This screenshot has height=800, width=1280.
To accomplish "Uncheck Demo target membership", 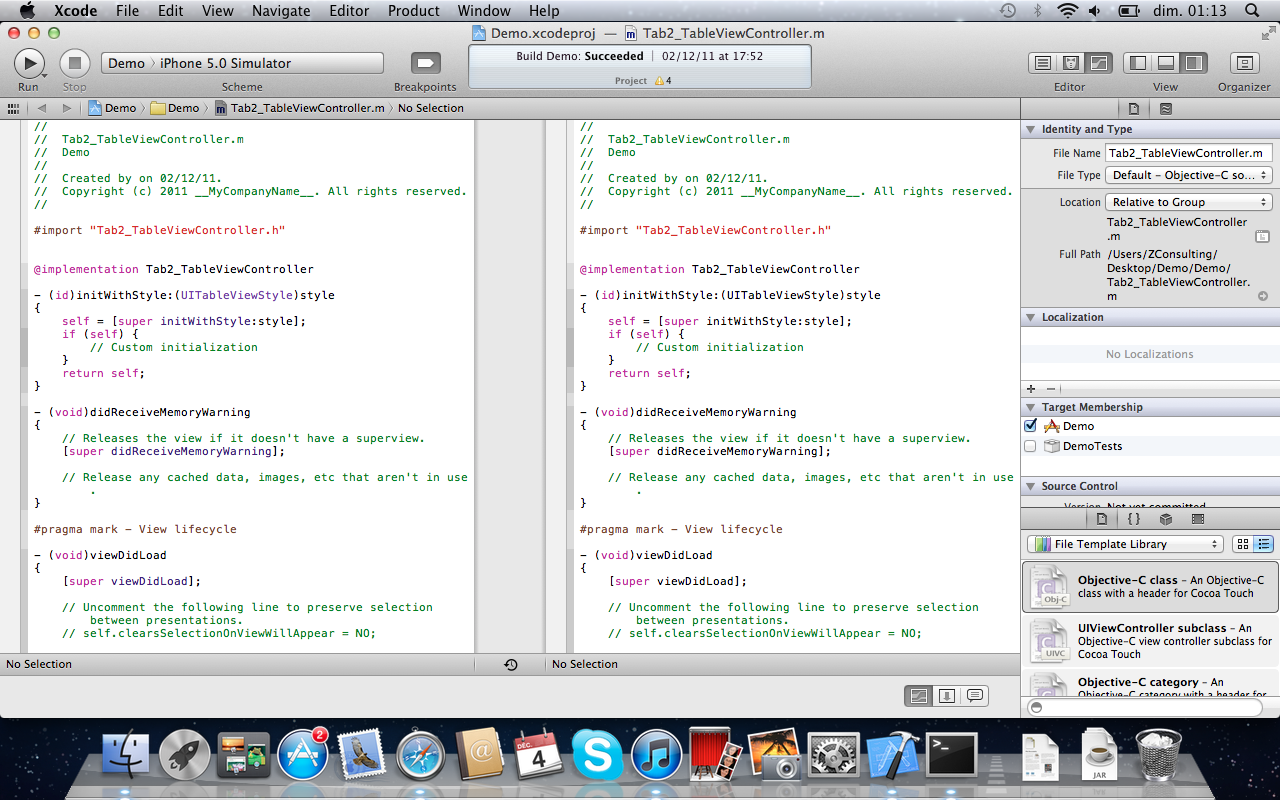I will [1031, 426].
